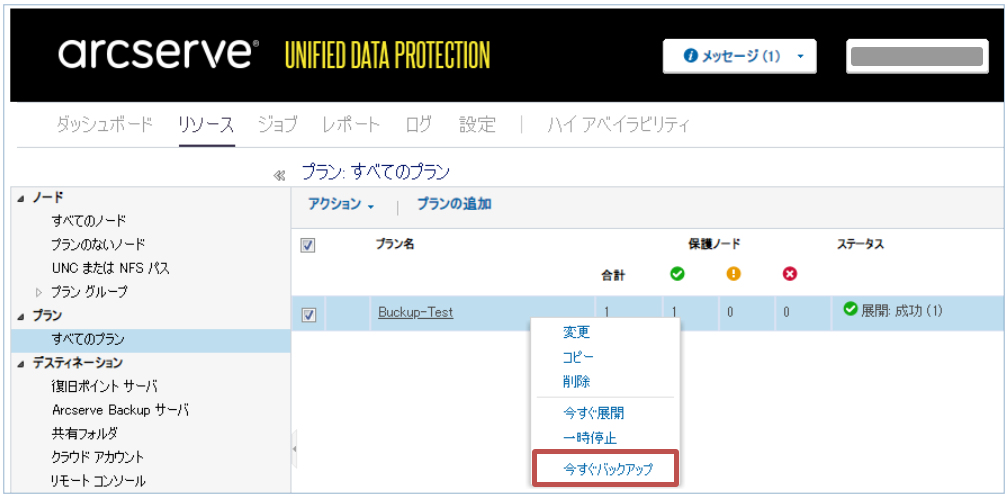Click the プラン: すべてのプラン heading
This screenshot has height=496, width=1007.
pyautogui.click(x=376, y=173)
